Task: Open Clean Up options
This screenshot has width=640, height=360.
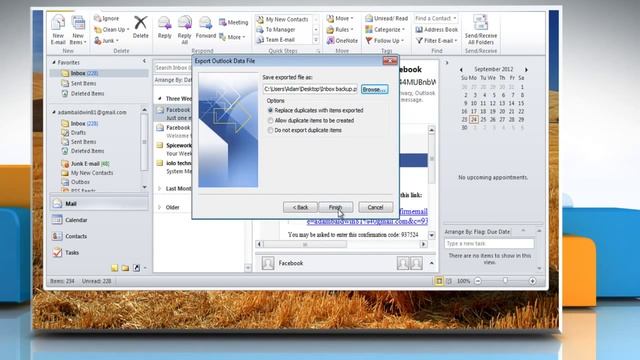Action: [x=111, y=29]
